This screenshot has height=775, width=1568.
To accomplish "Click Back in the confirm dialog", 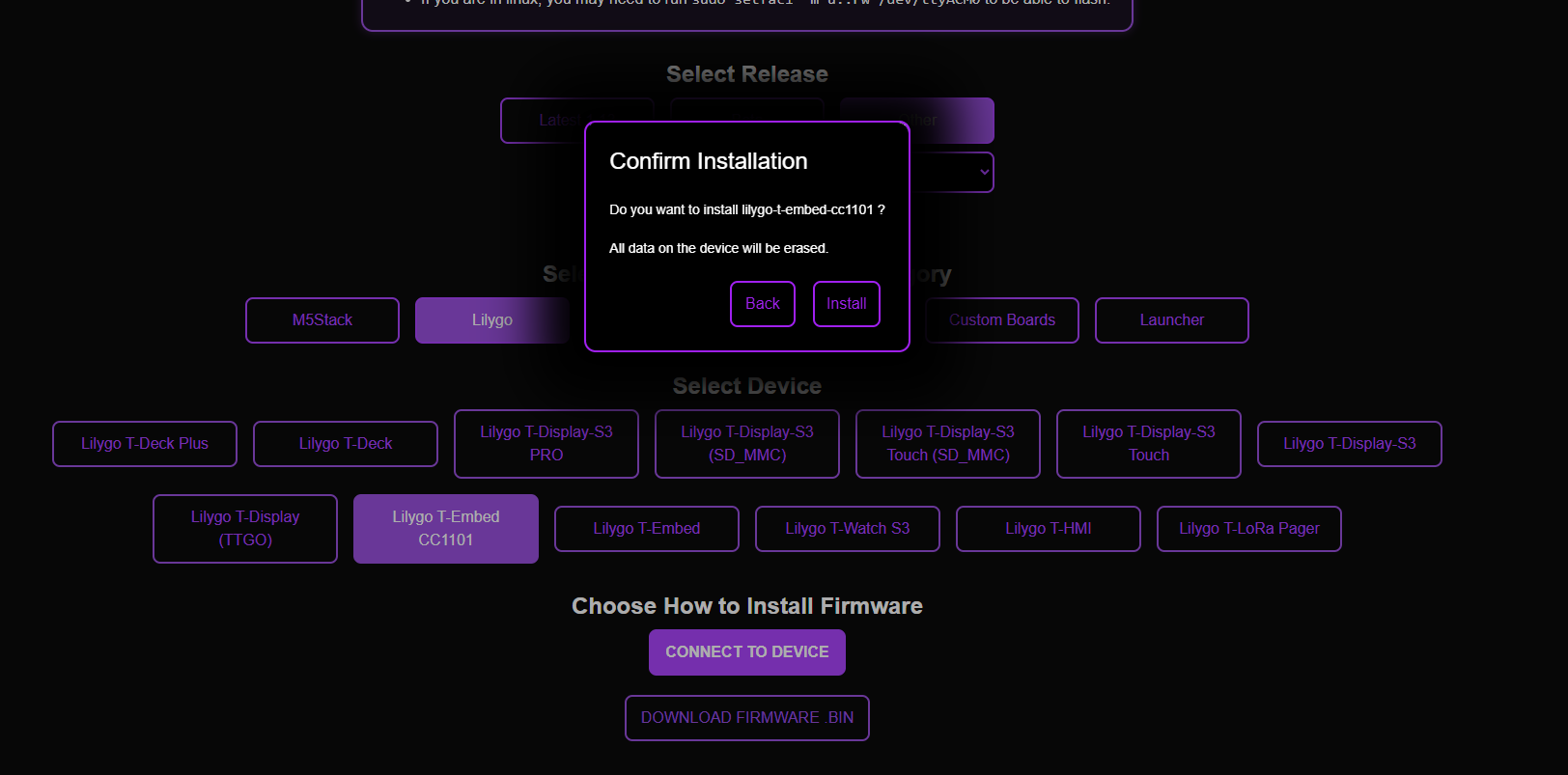I will coord(762,304).
